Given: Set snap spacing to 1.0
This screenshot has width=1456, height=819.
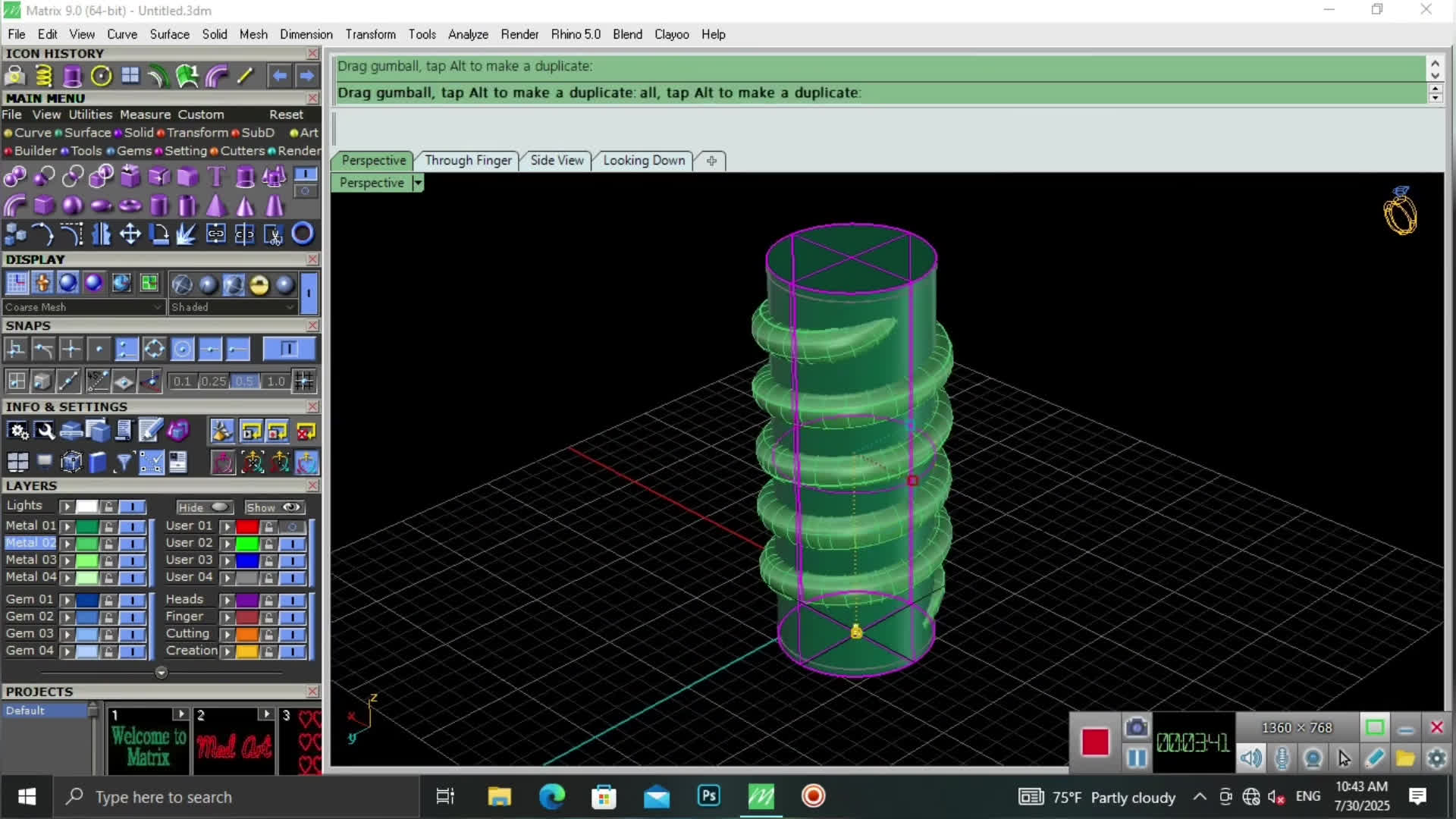Looking at the screenshot, I should click(276, 381).
